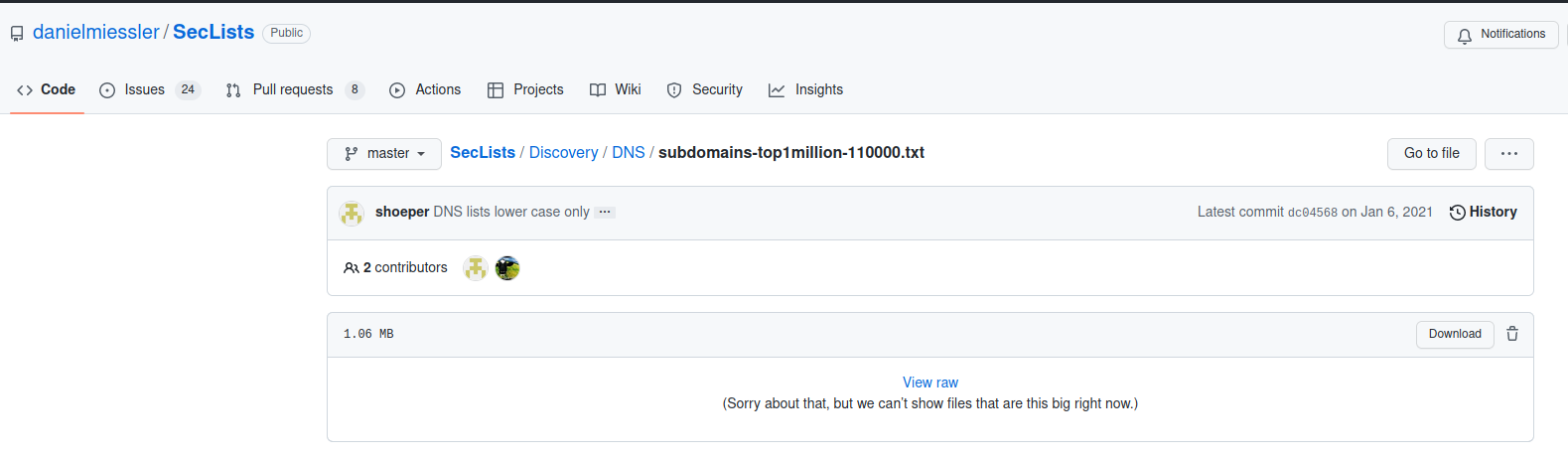This screenshot has width=1568, height=459.
Task: Download the file
Action: pos(1455,335)
